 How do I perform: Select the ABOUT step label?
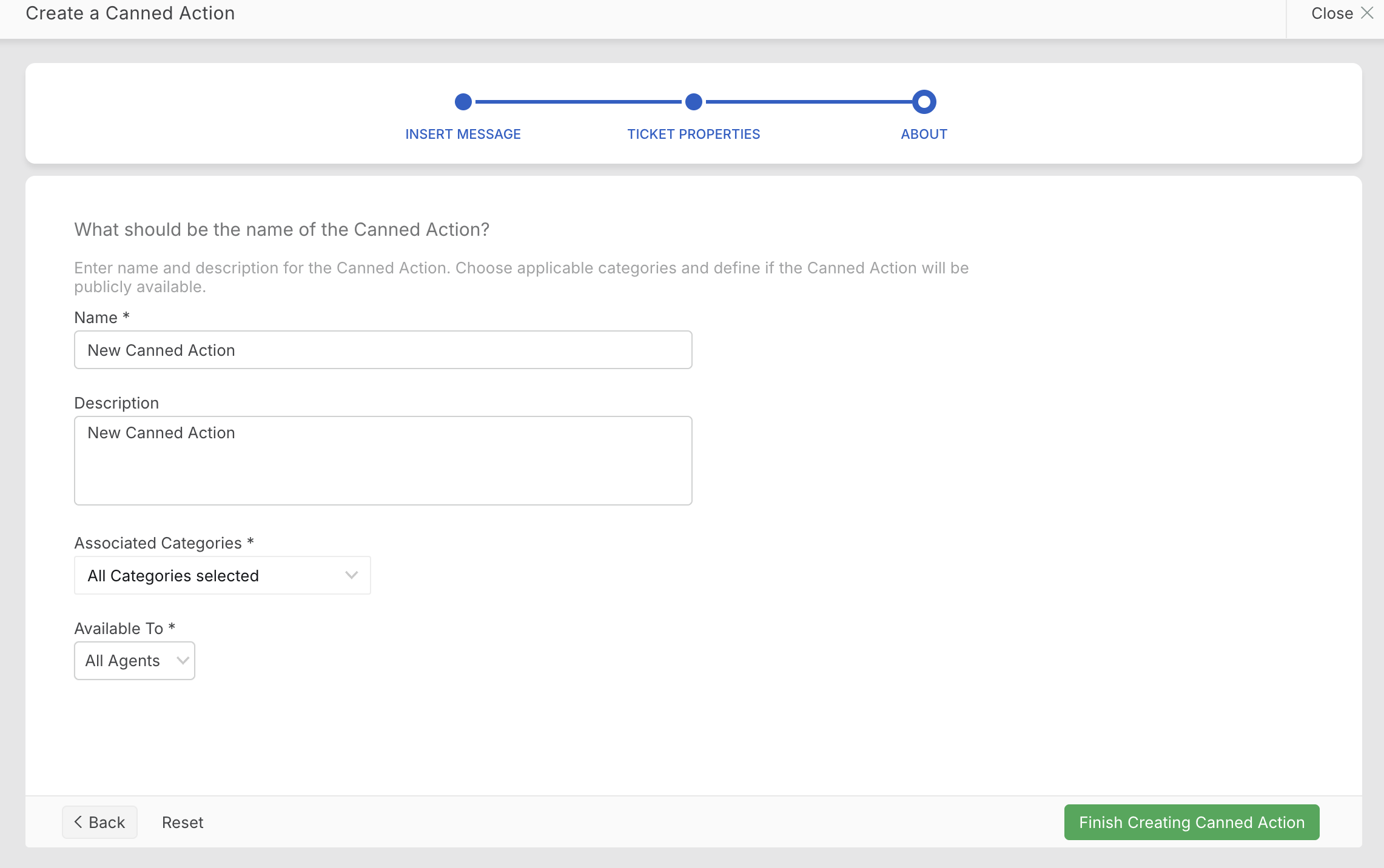tap(924, 134)
